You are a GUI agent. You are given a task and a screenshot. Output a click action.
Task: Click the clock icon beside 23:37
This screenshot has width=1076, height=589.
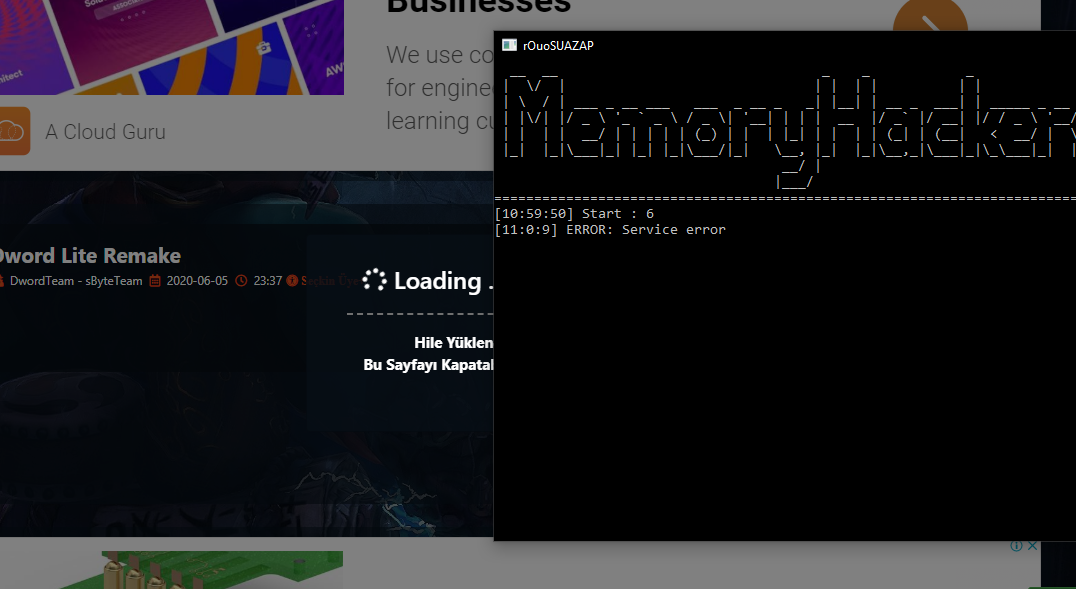point(241,281)
